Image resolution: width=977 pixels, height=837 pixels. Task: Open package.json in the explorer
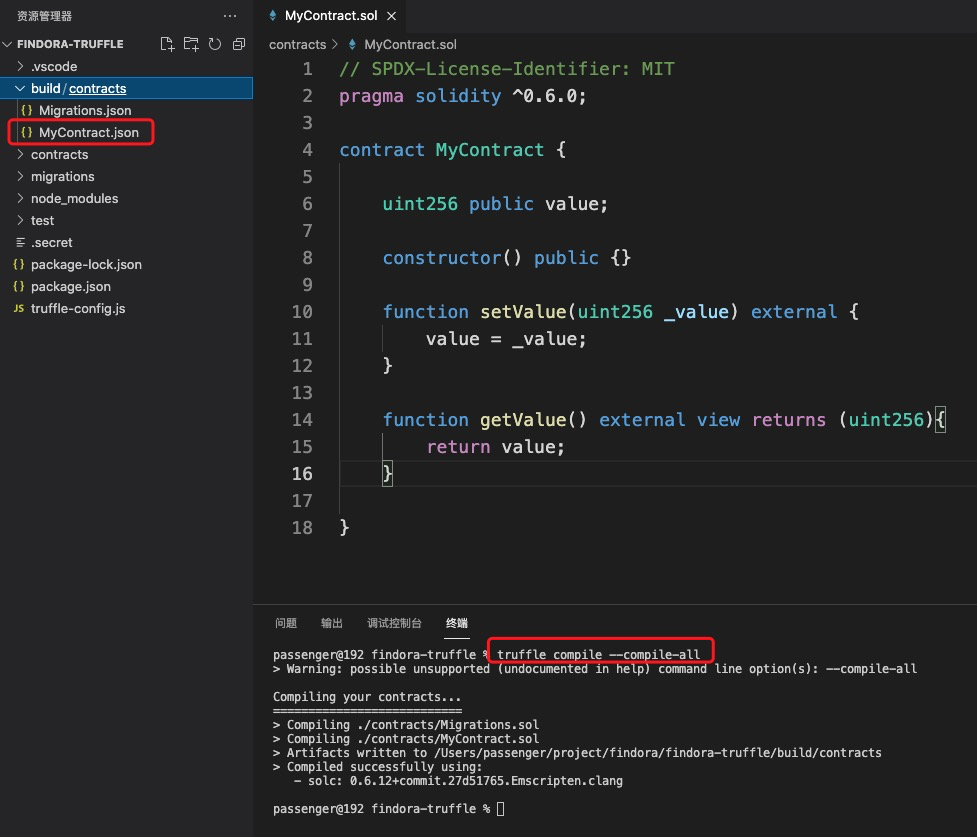point(71,287)
